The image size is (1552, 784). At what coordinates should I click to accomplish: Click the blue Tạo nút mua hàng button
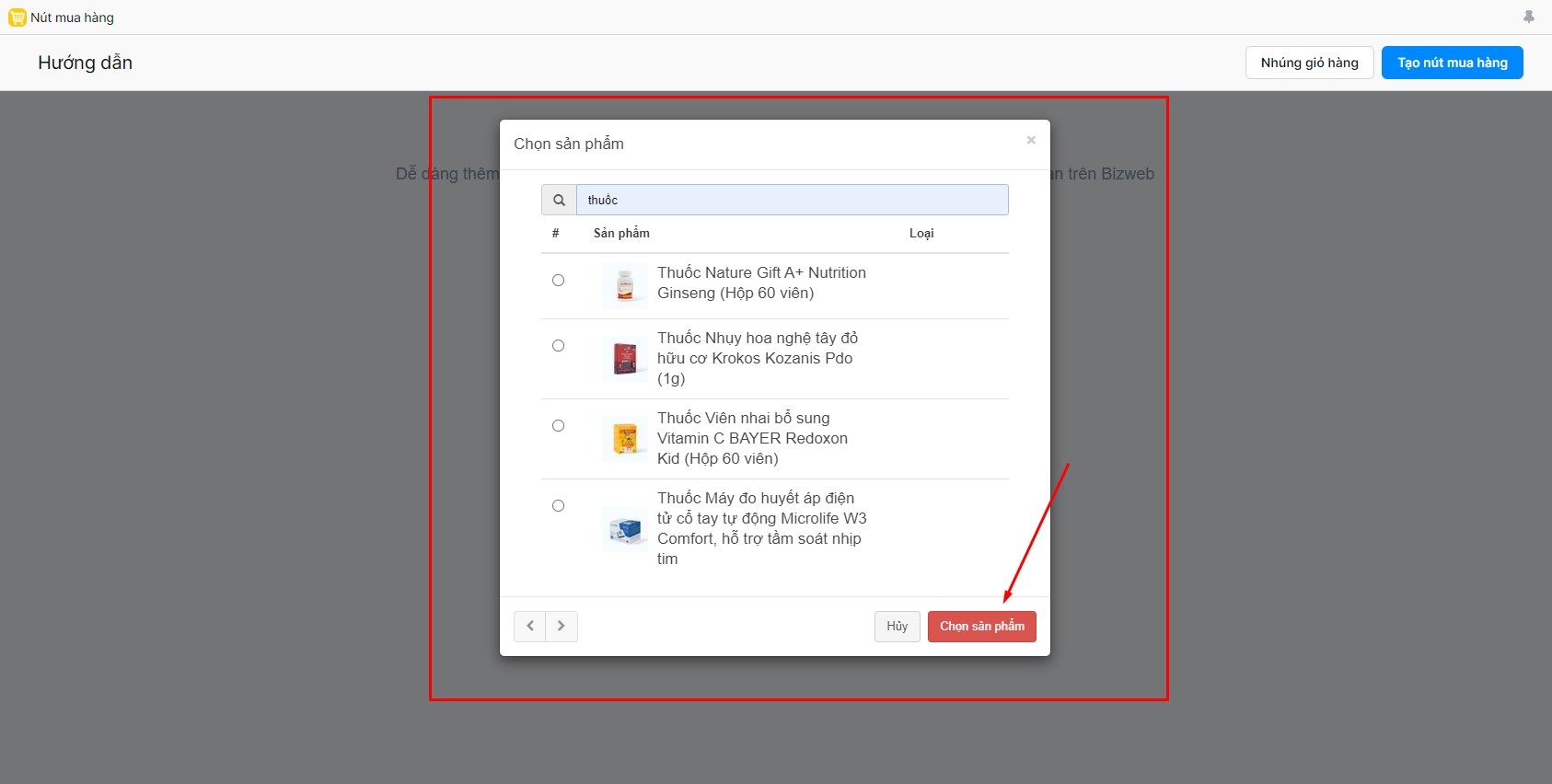1452,63
